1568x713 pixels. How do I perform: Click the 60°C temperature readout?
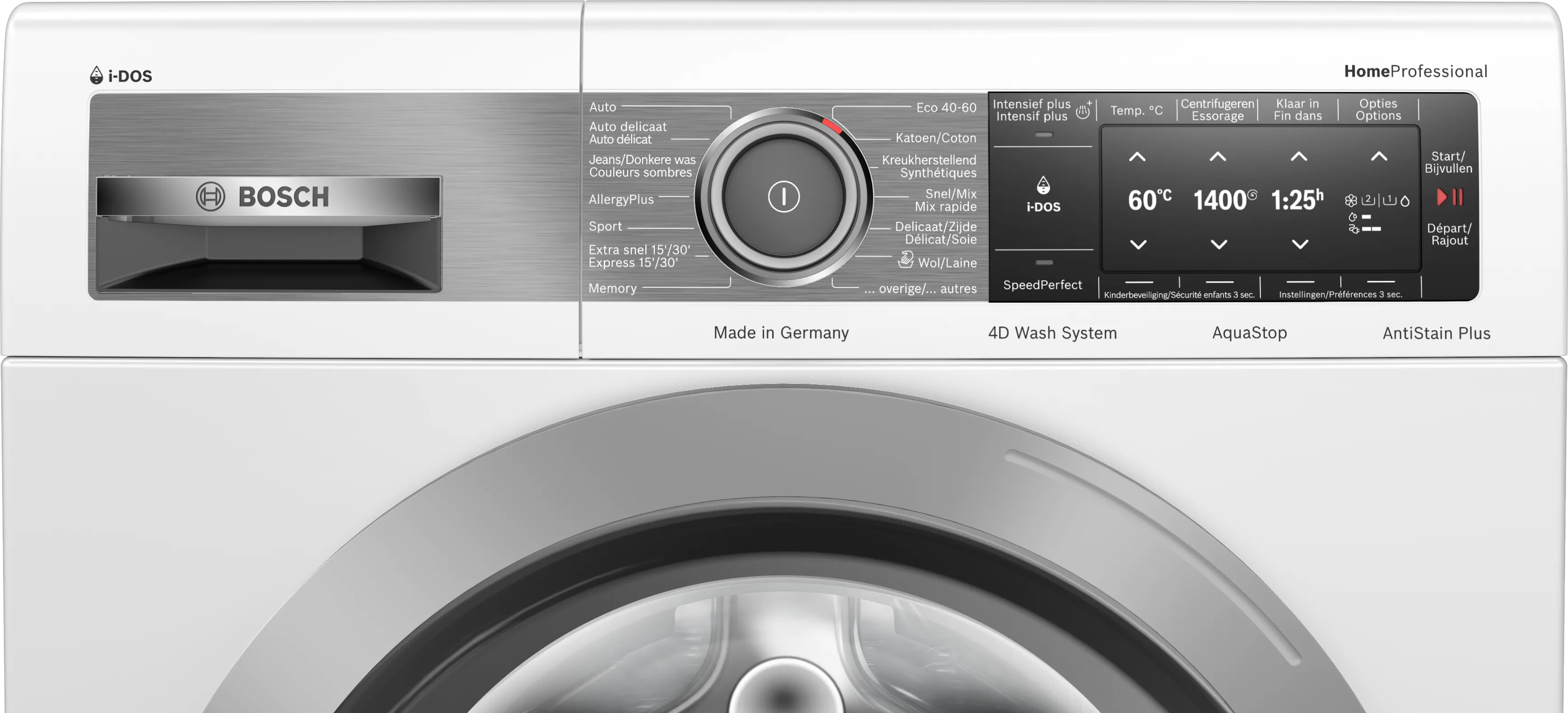coord(1149,200)
